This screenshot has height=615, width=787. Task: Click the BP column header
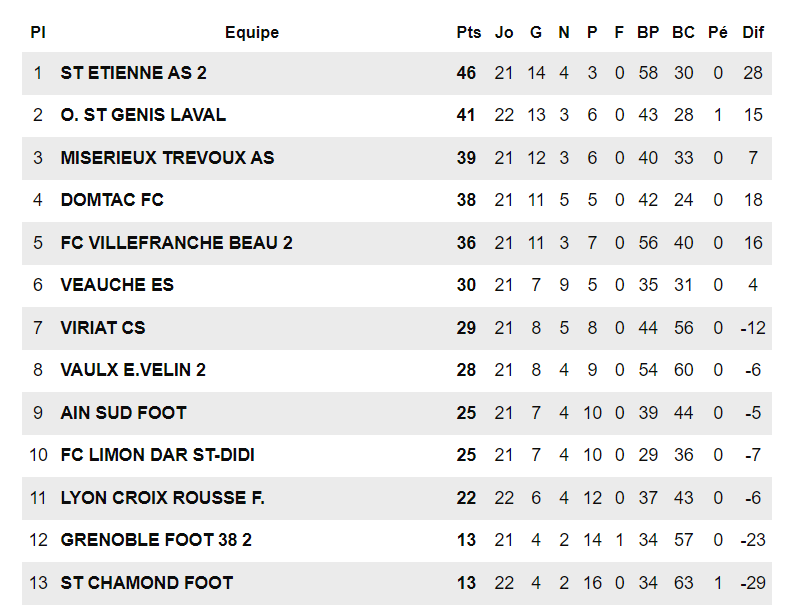(x=648, y=32)
